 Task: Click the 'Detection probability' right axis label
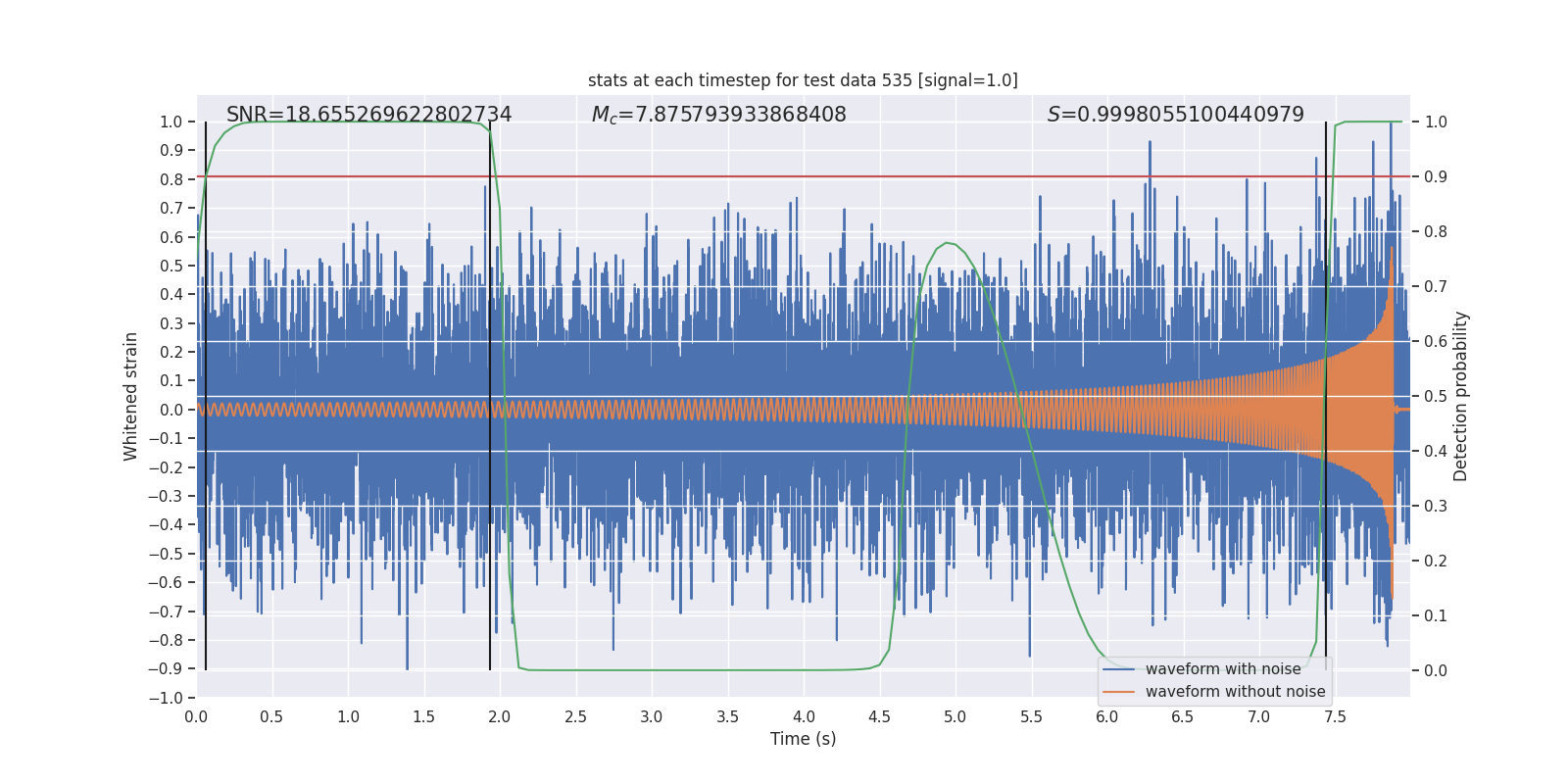[1460, 396]
